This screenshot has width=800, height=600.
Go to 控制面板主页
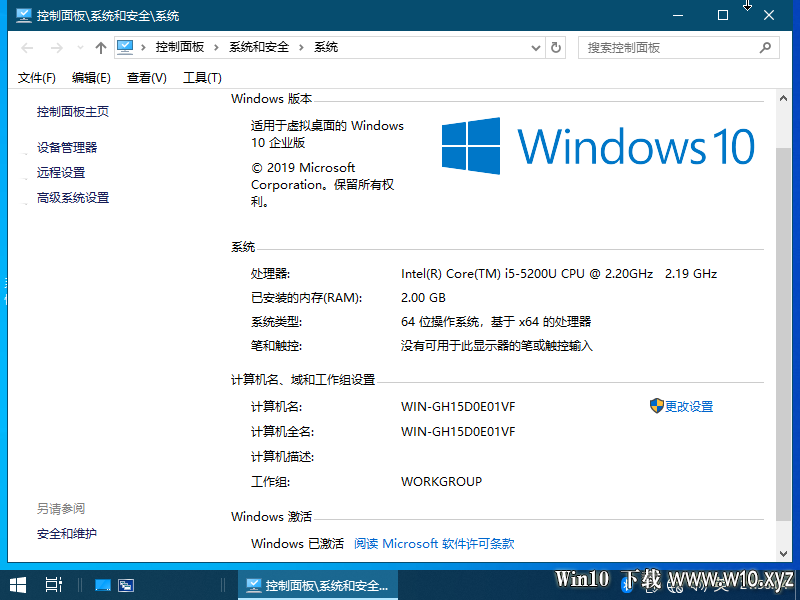[73, 112]
